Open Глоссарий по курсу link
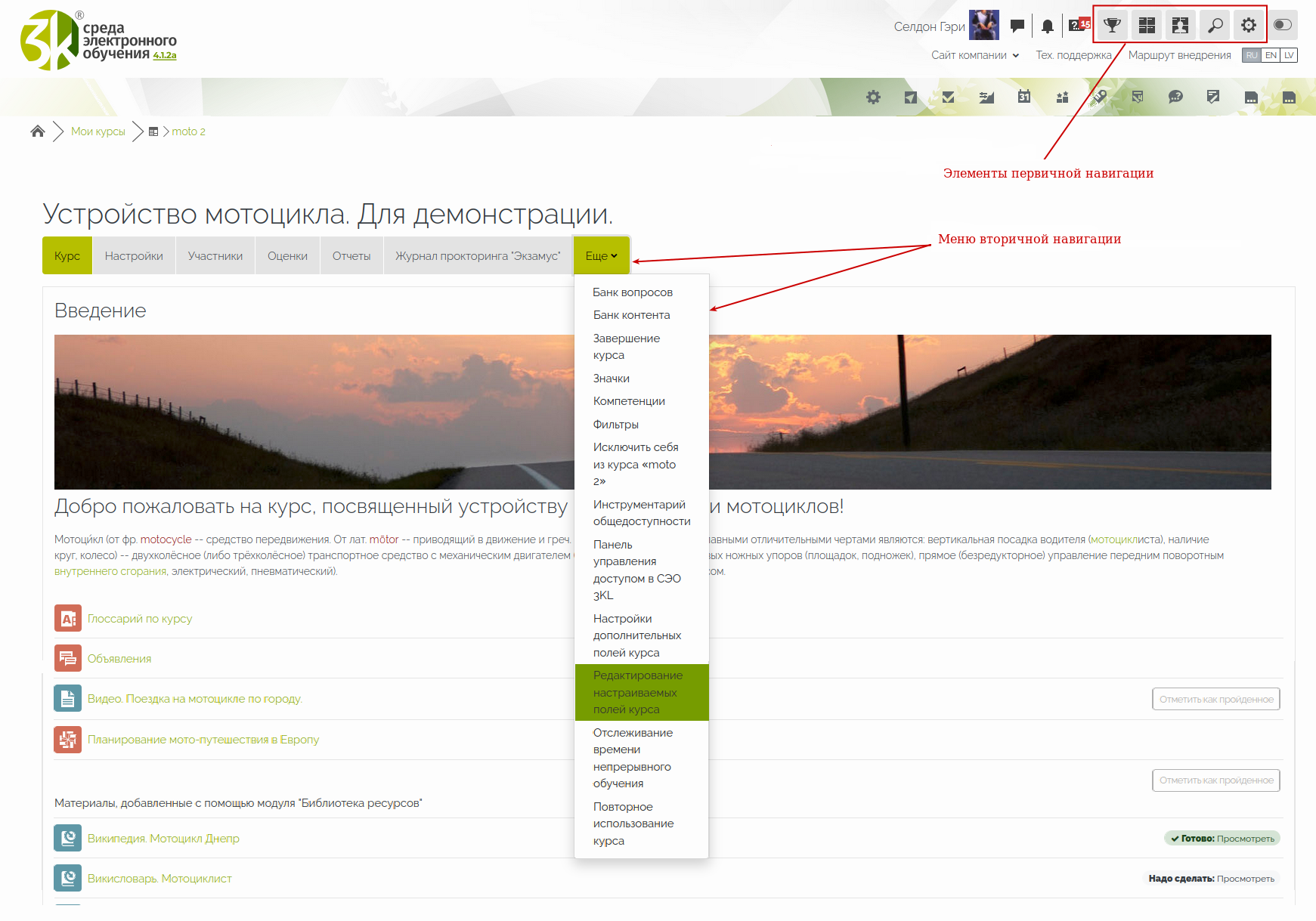This screenshot has width=1316, height=921. coord(140,619)
